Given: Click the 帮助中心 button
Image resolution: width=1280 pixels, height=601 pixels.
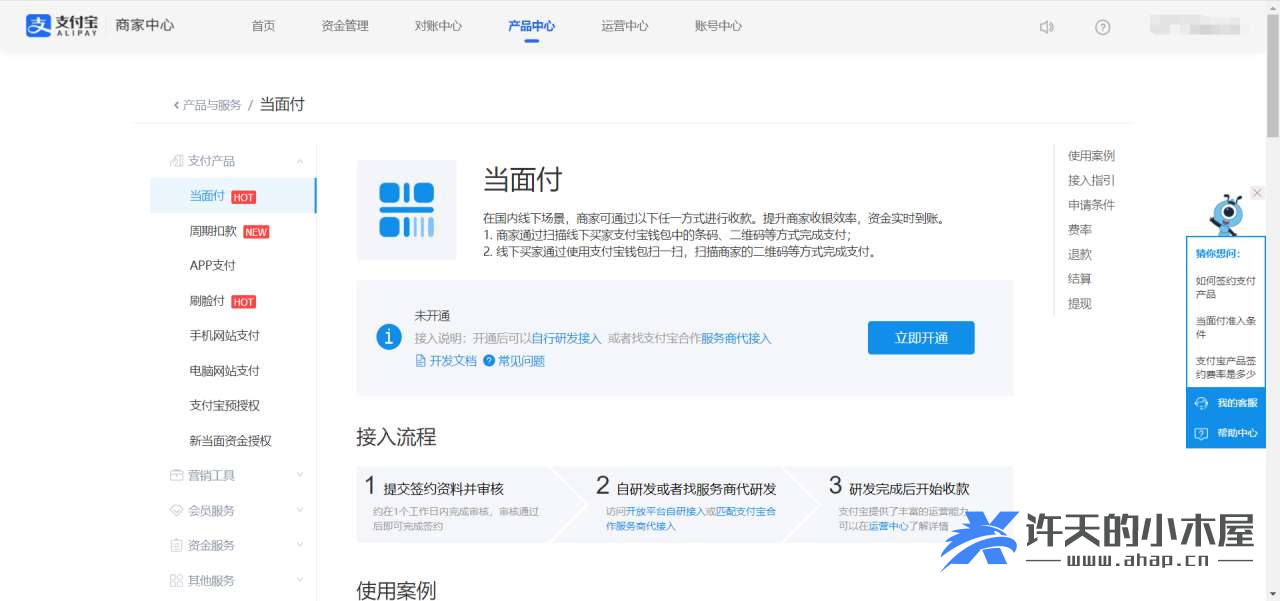Looking at the screenshot, I should click(x=1226, y=433).
